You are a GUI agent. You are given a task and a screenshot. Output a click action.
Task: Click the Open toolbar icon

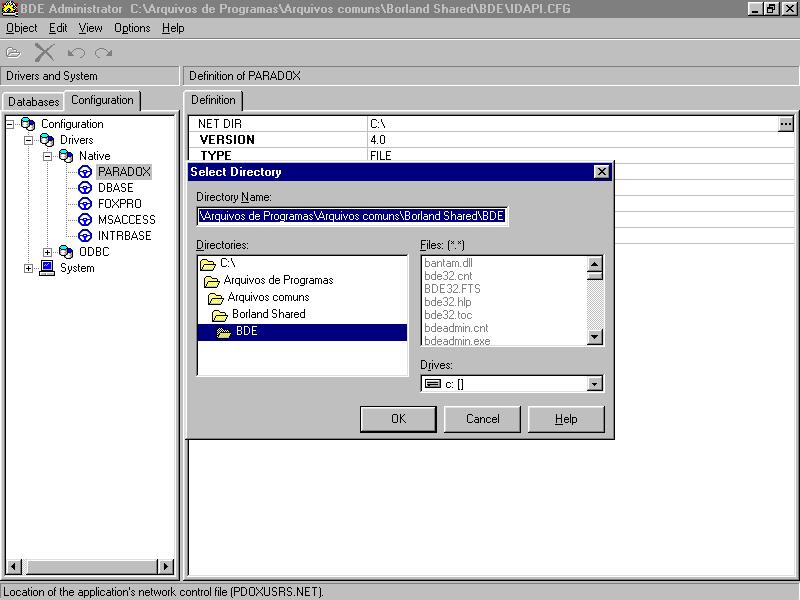[x=14, y=52]
